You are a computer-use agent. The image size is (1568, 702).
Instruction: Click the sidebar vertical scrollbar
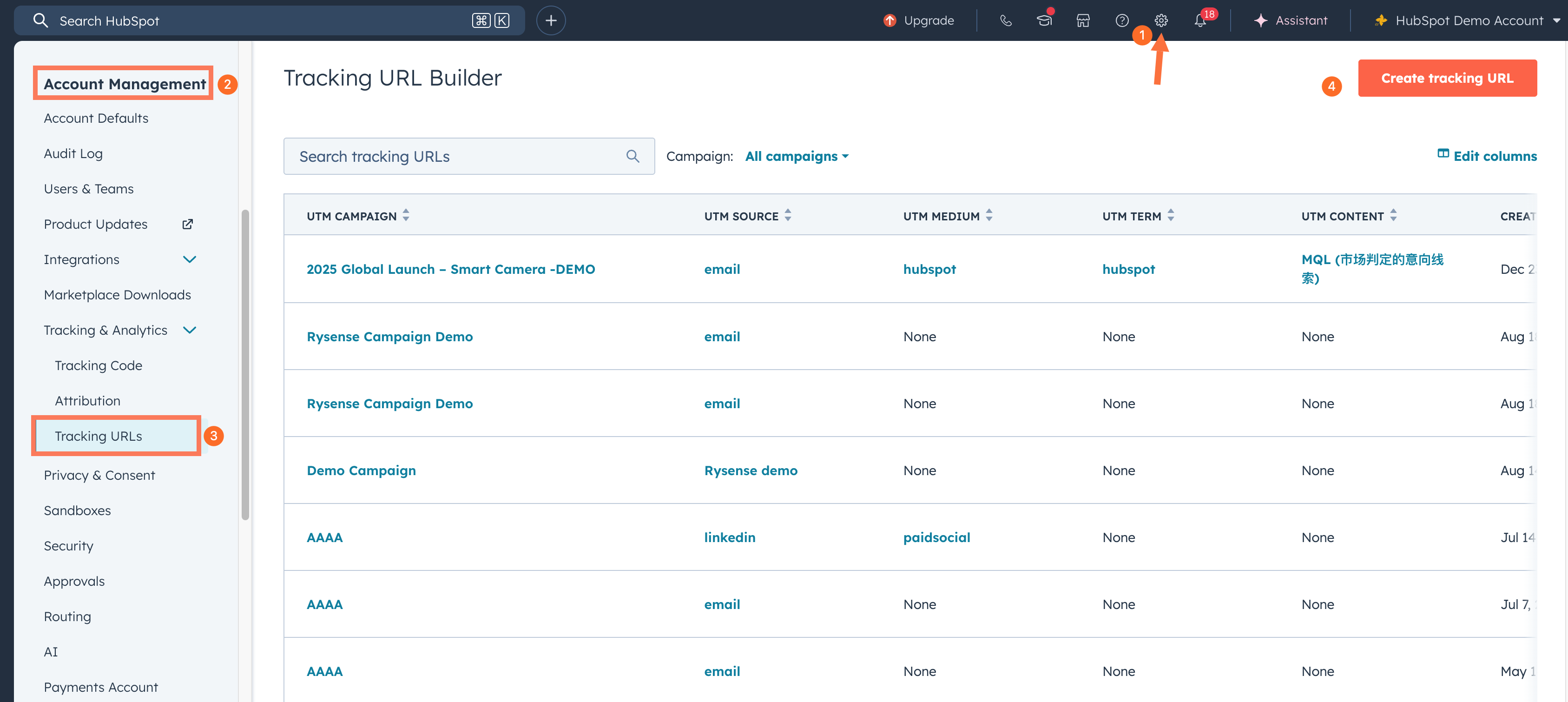click(245, 365)
